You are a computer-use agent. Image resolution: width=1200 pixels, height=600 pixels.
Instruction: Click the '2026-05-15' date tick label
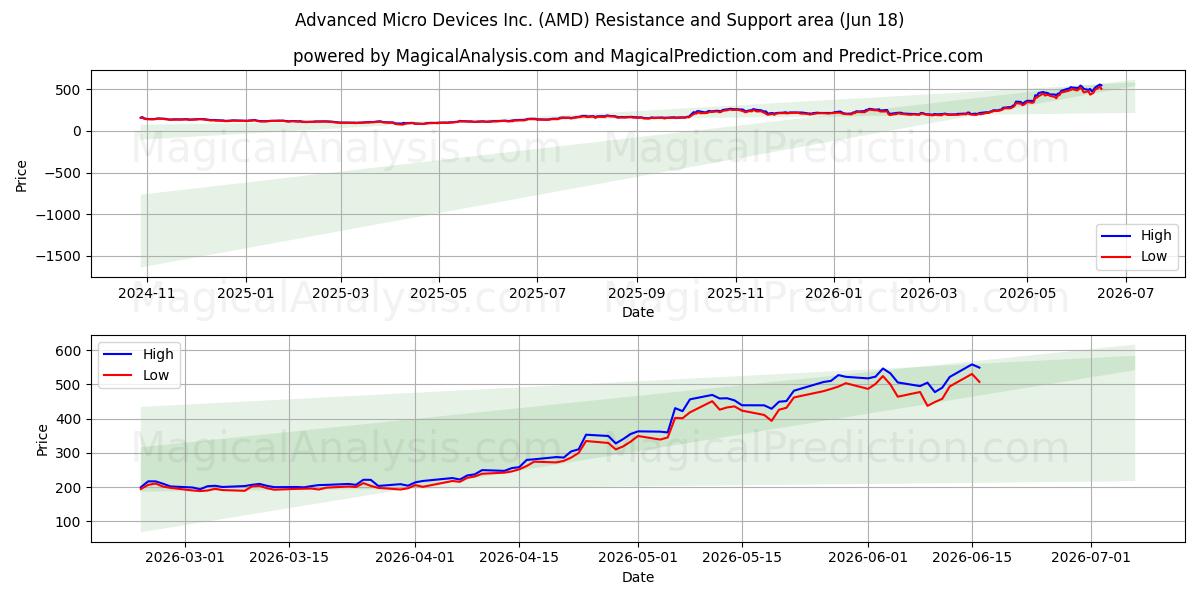[742, 558]
